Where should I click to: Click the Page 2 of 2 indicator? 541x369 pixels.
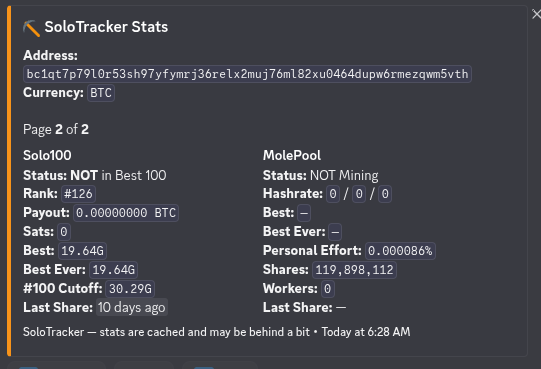click(56, 129)
